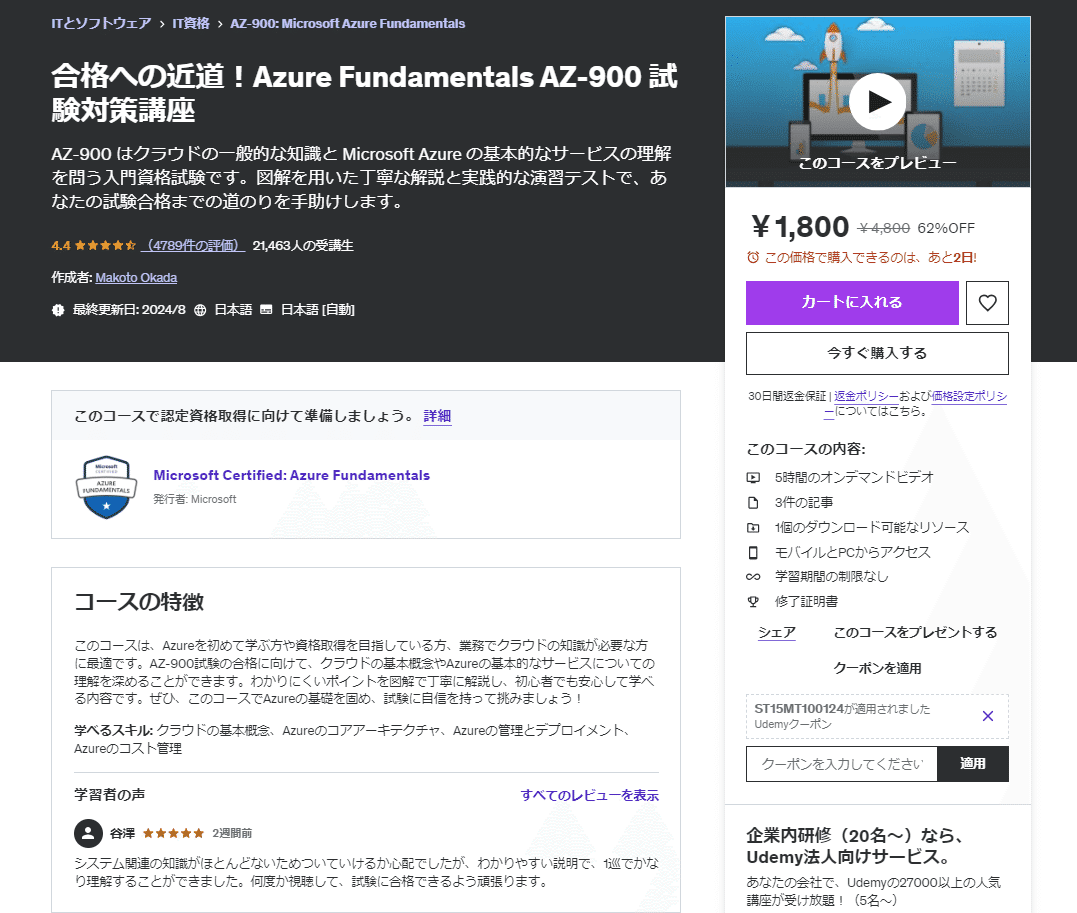Click 1個のダウンロード可能なリソース text
This screenshot has width=1077, height=913.
point(872,527)
